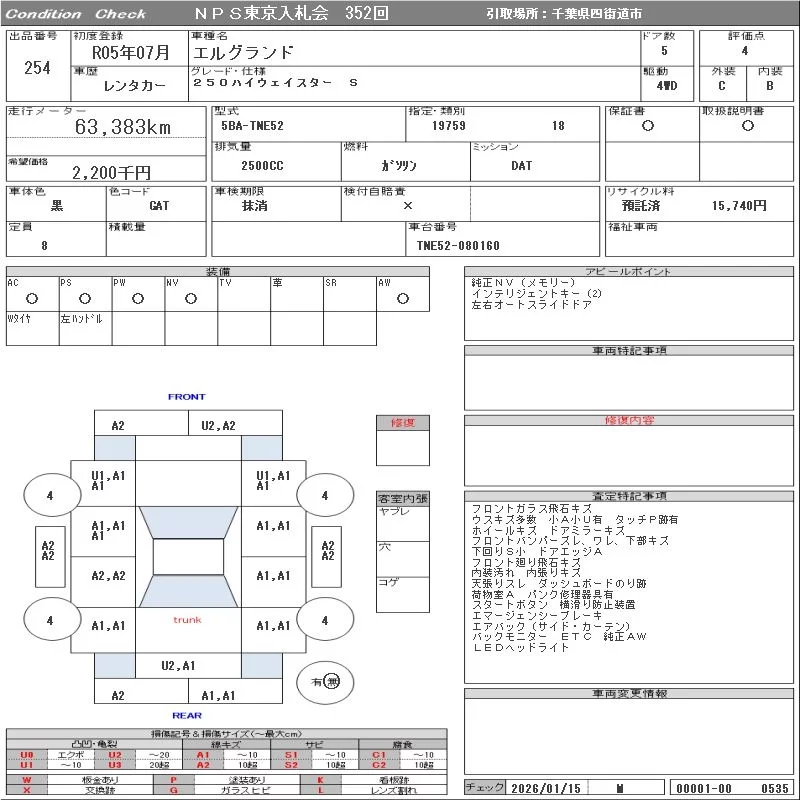Click the chassis number TNE52-080160 field

(458, 245)
